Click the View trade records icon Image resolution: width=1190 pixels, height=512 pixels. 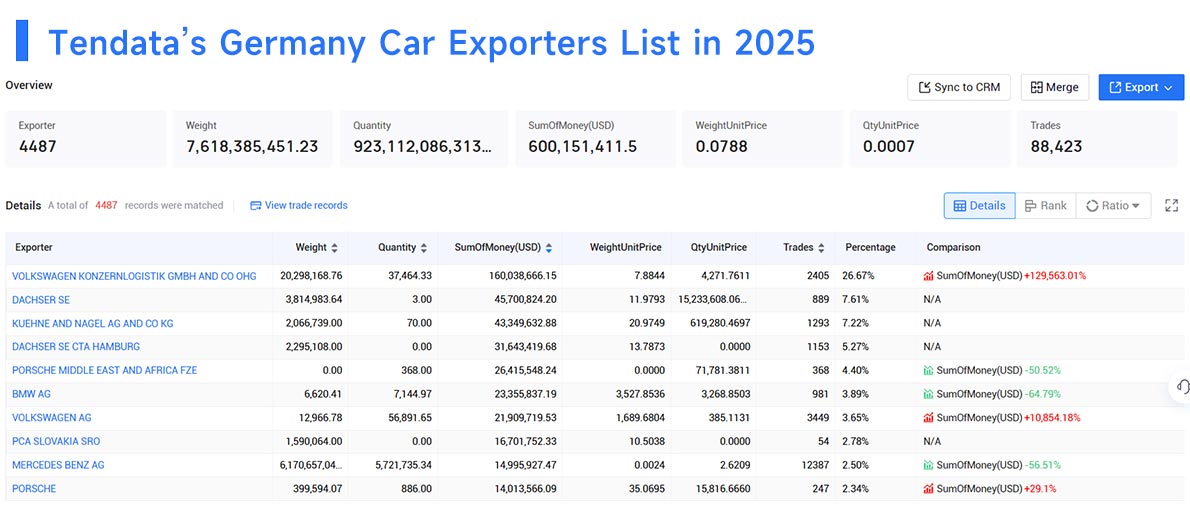click(255, 205)
